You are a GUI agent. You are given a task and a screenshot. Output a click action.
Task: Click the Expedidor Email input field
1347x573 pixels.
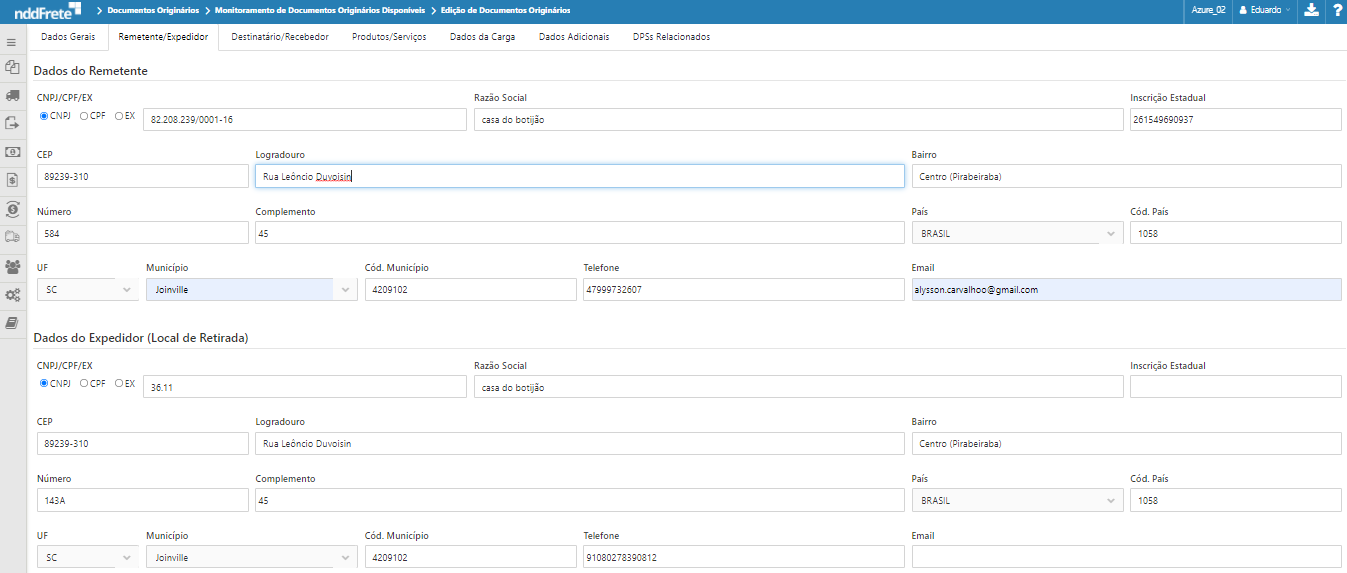click(1126, 557)
